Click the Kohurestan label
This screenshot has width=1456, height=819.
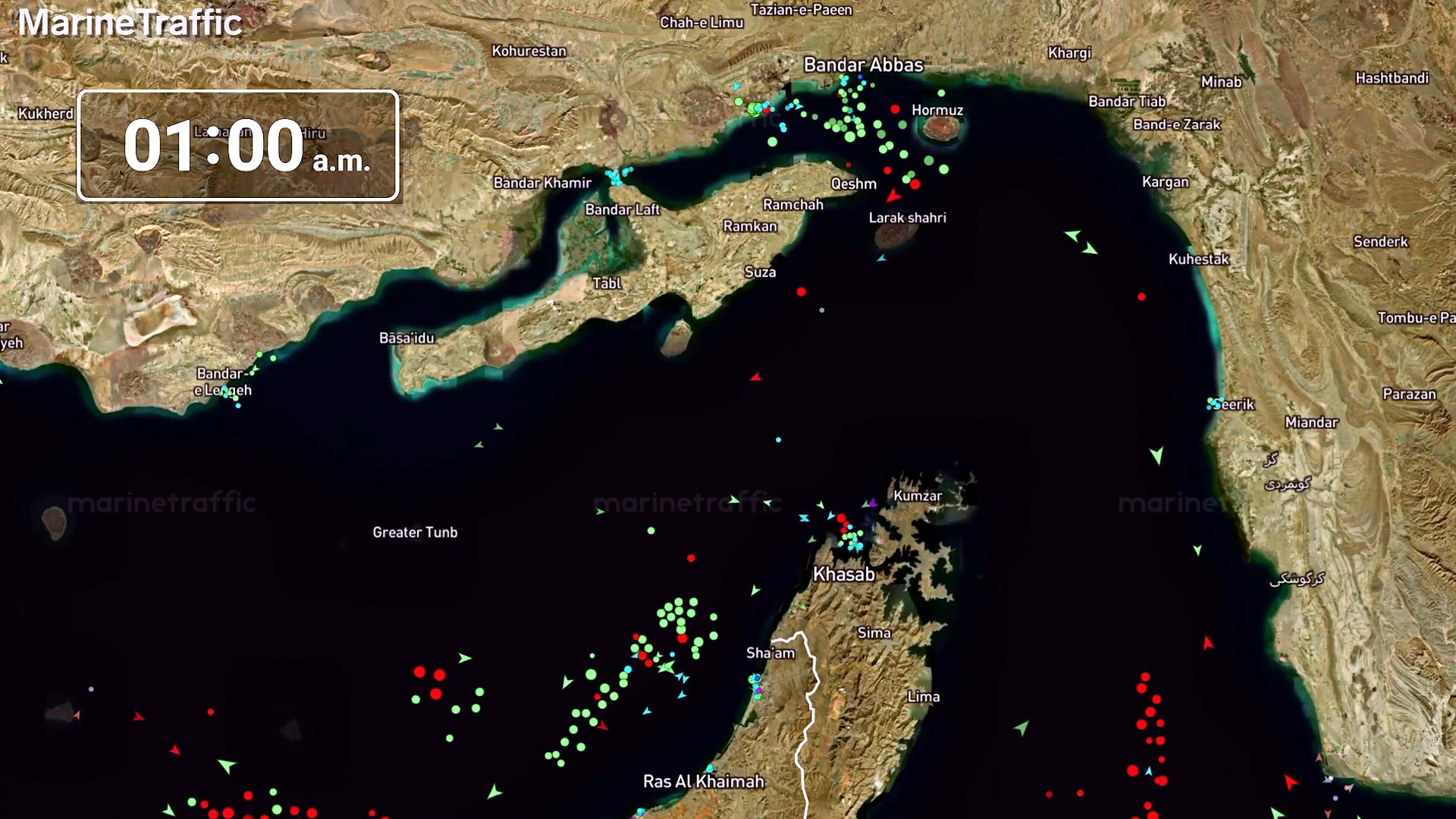pos(529,51)
